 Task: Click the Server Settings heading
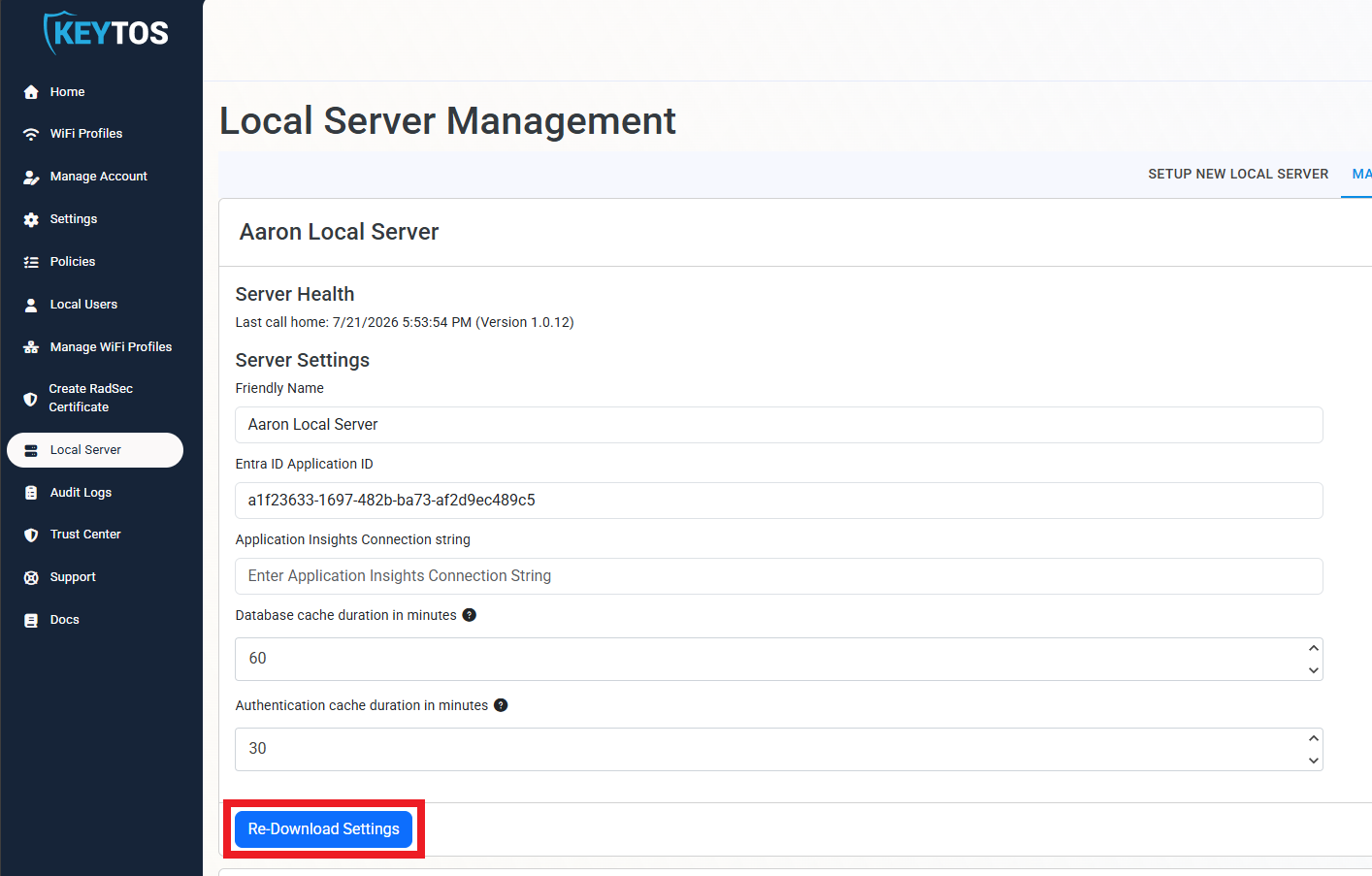click(303, 360)
